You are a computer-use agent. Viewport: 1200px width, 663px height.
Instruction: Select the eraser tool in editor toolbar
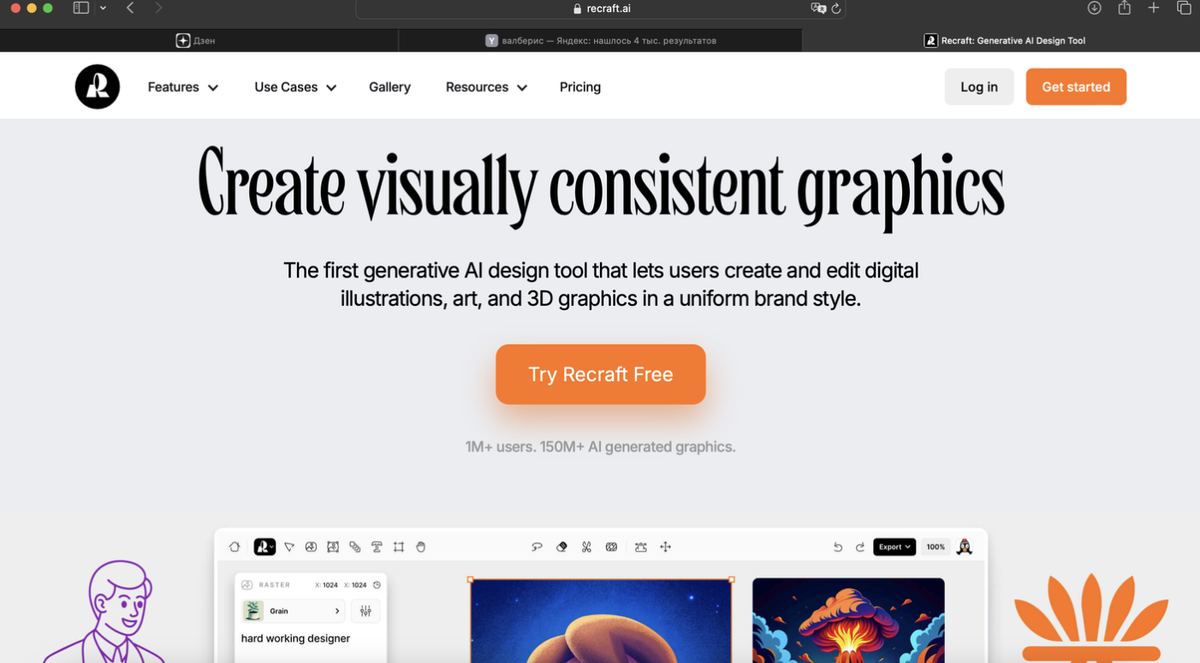click(562, 547)
